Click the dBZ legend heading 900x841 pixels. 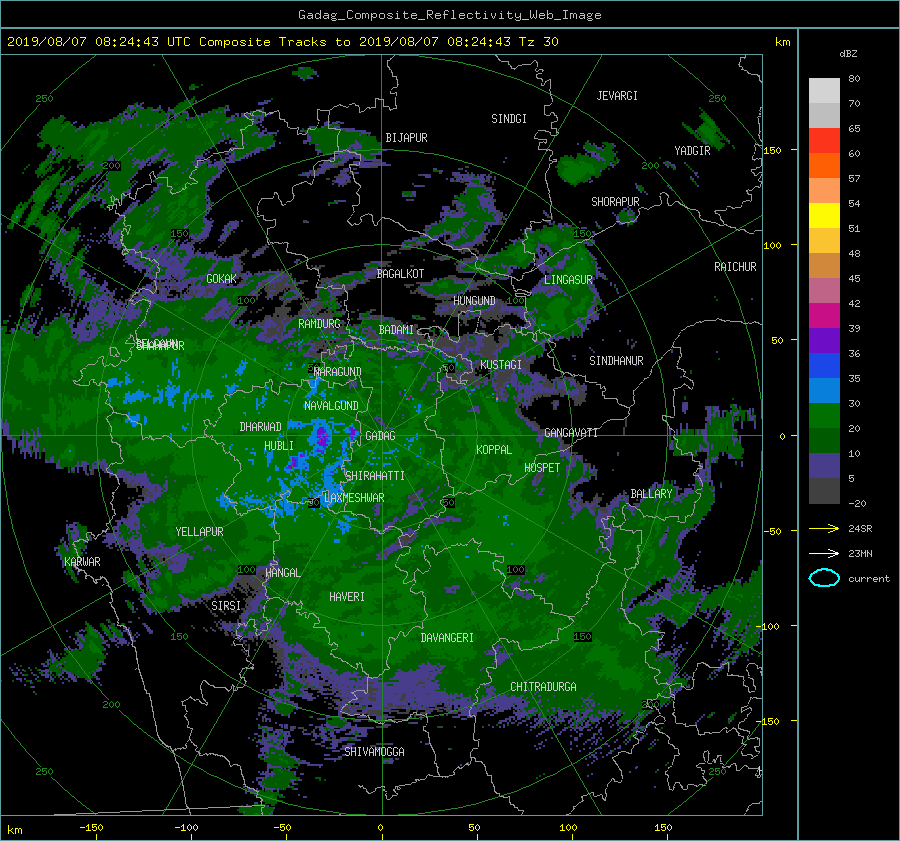tap(848, 54)
